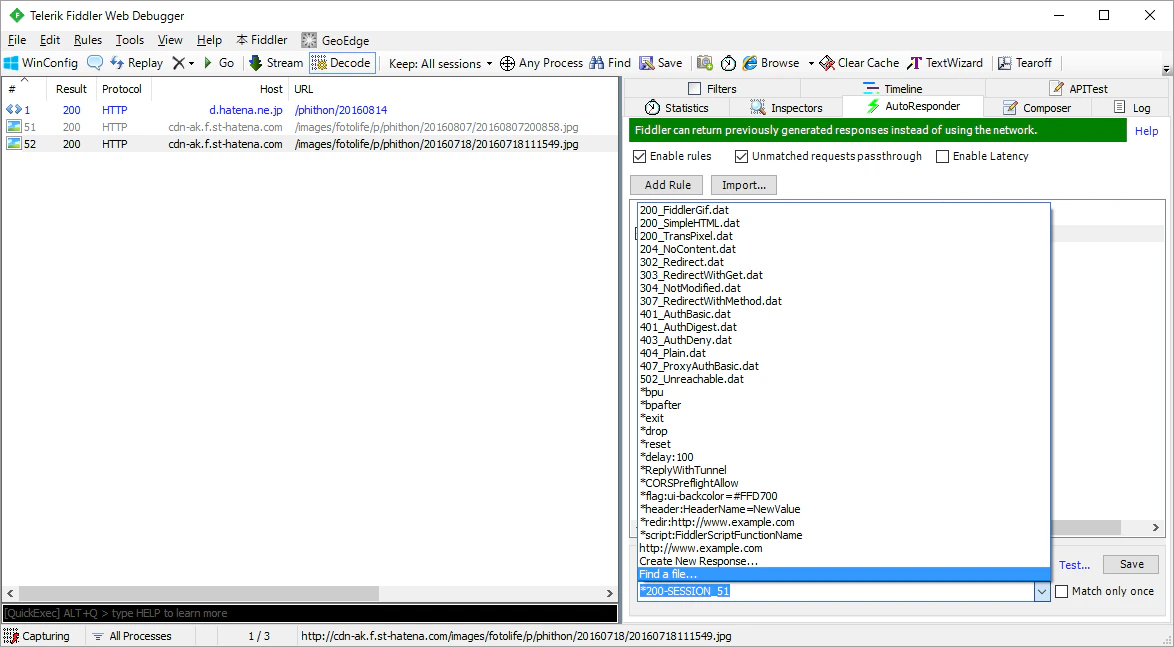
Task: Click Tearoff in the toolbar
Action: coord(1025,63)
